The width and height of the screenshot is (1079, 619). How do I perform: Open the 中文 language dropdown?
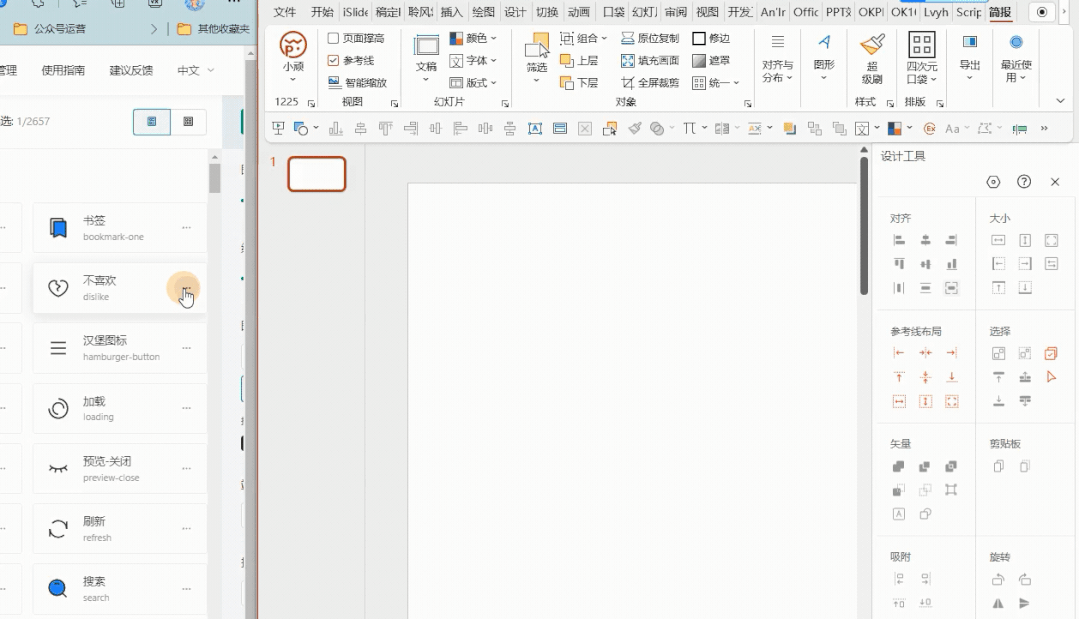[x=195, y=71]
